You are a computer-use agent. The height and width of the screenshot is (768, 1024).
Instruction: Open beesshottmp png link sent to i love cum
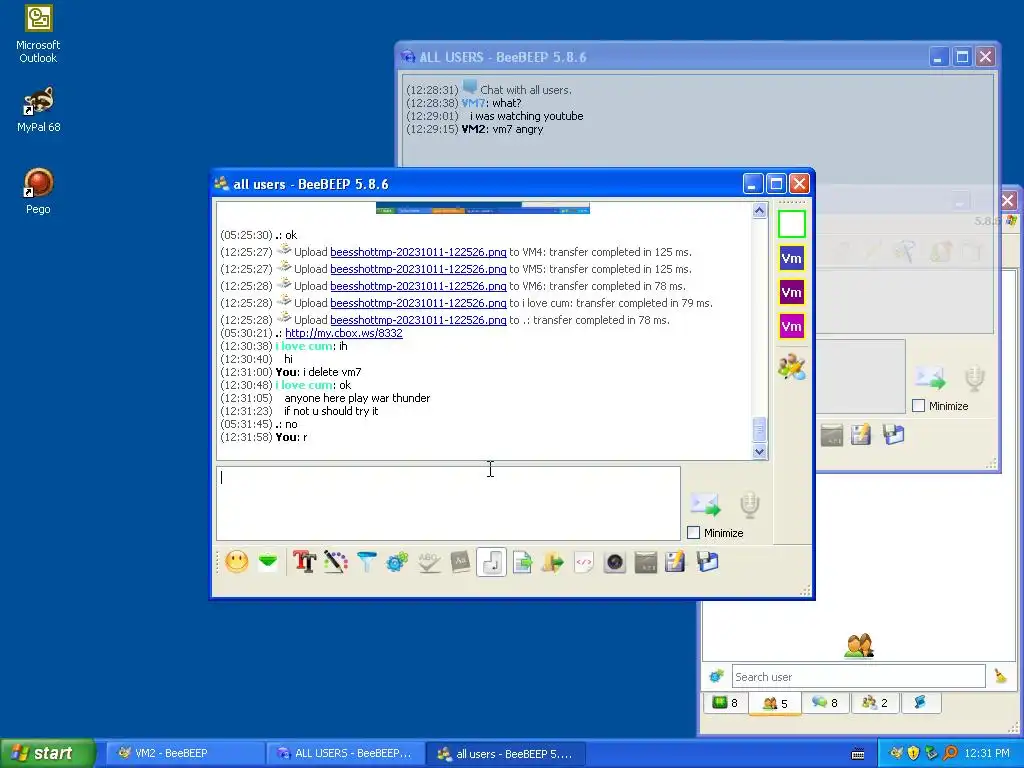click(418, 303)
